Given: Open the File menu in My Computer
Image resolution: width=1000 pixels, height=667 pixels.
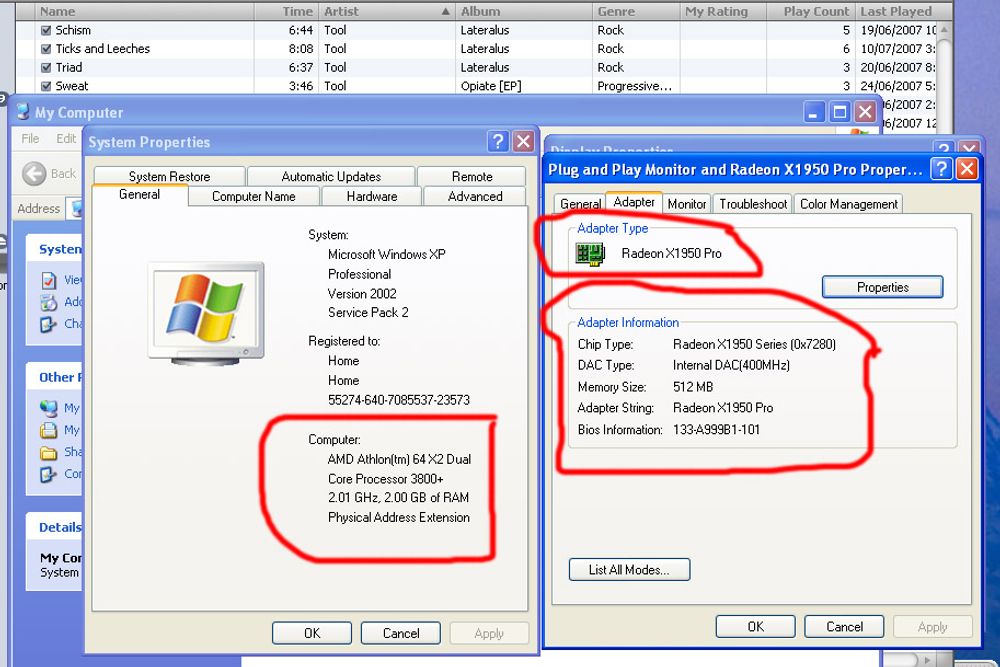Looking at the screenshot, I should point(30,138).
